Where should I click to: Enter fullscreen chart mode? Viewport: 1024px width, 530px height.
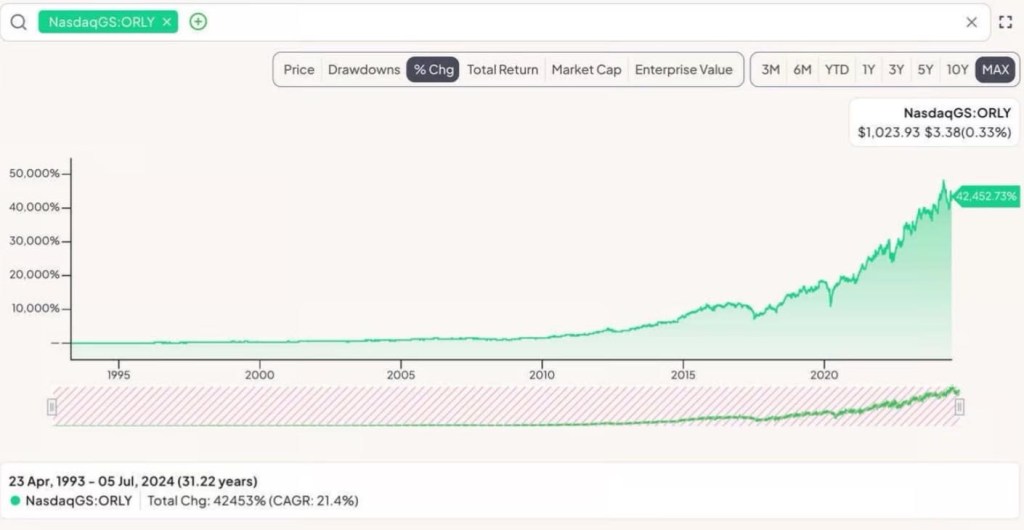[x=1006, y=22]
